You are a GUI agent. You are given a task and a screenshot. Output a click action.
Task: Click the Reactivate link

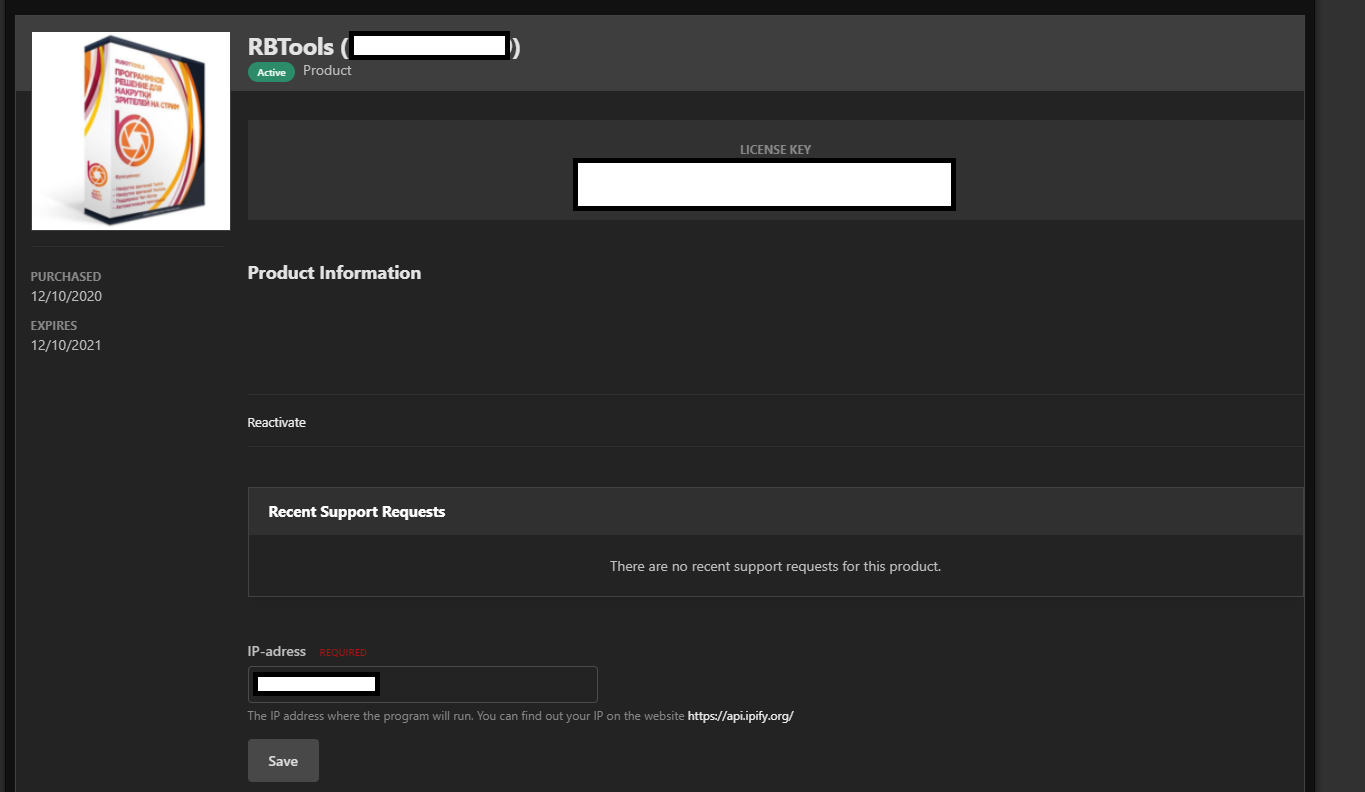[x=277, y=423]
